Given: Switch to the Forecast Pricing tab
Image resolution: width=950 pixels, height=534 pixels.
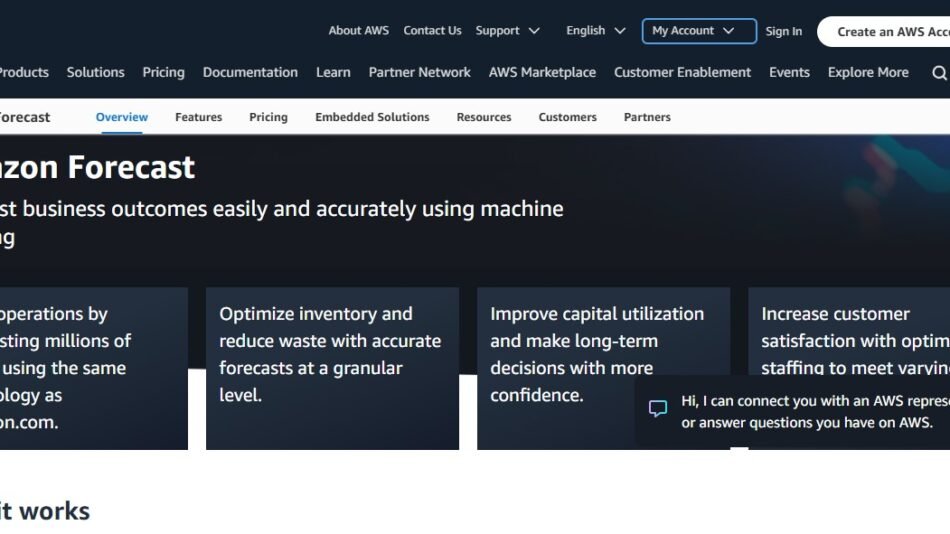Looking at the screenshot, I should 268,117.
